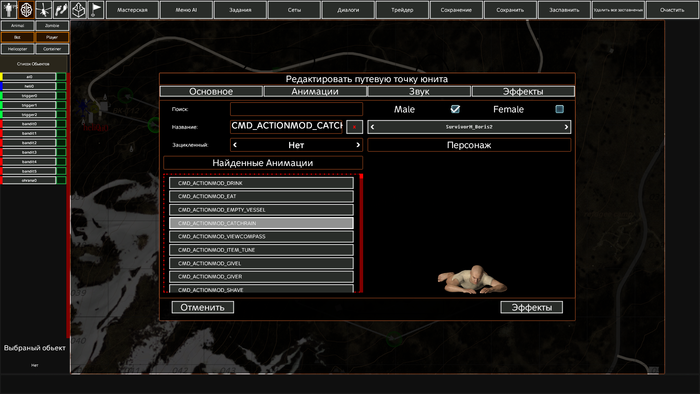Open the Сохранение menu
This screenshot has height=394, width=700.
[x=456, y=10]
